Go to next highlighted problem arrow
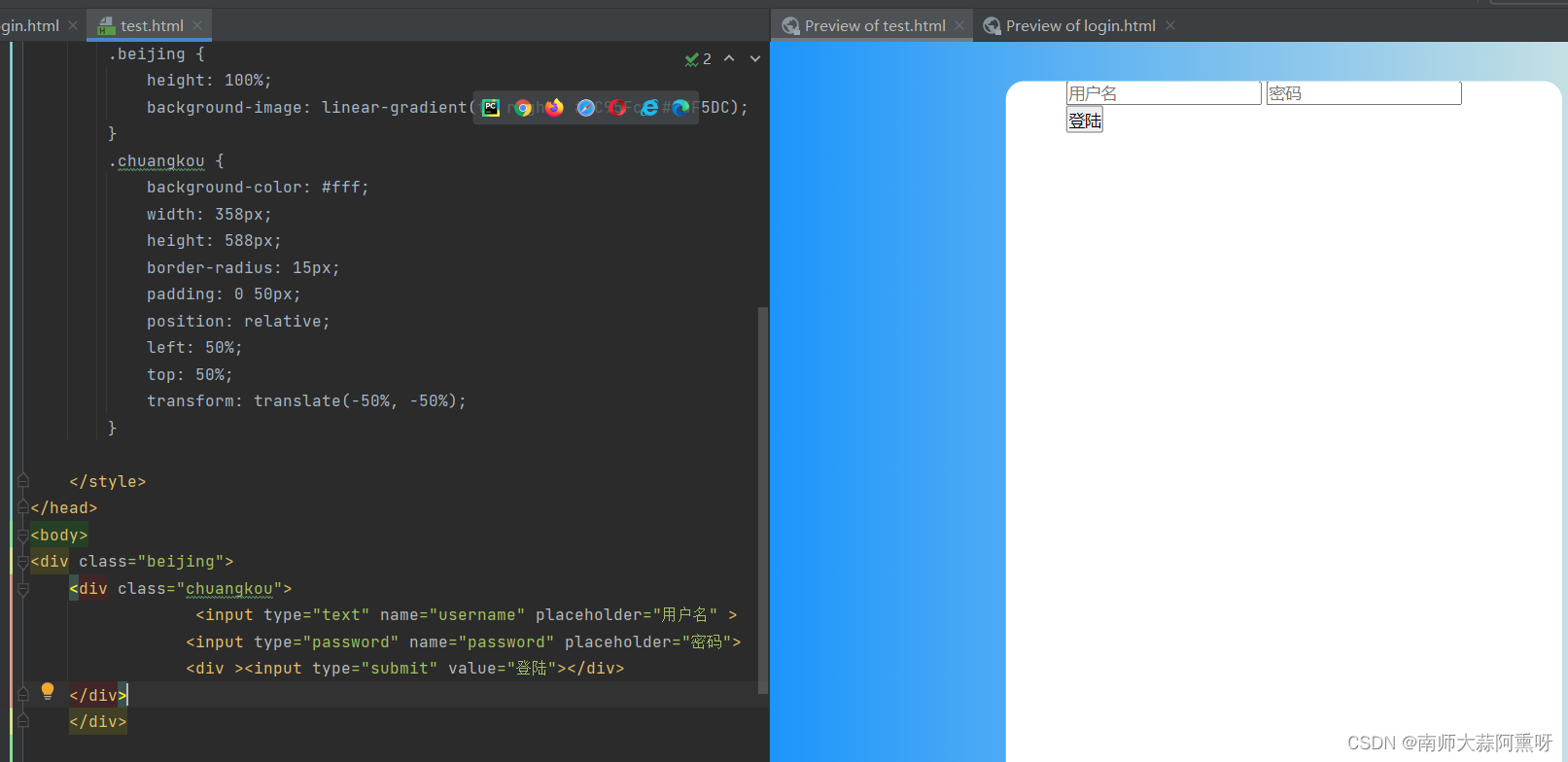This screenshot has width=1568, height=762. click(754, 59)
